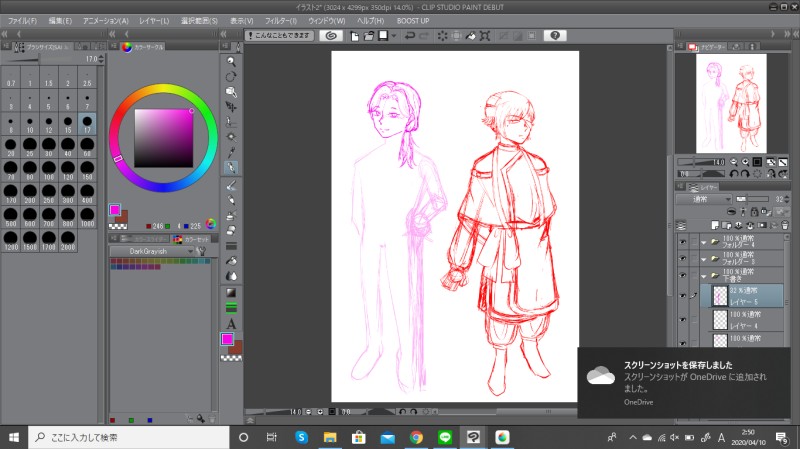
Task: Toggle visibility of レイヤー 5
Action: [680, 295]
